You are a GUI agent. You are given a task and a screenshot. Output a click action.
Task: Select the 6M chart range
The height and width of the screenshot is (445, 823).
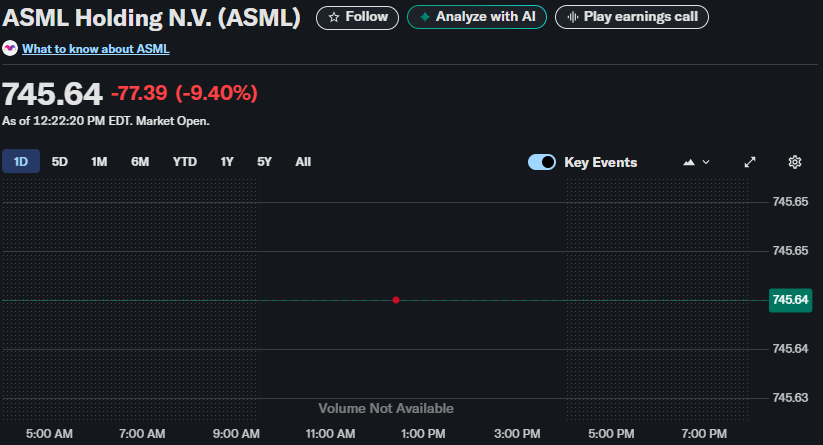(140, 162)
